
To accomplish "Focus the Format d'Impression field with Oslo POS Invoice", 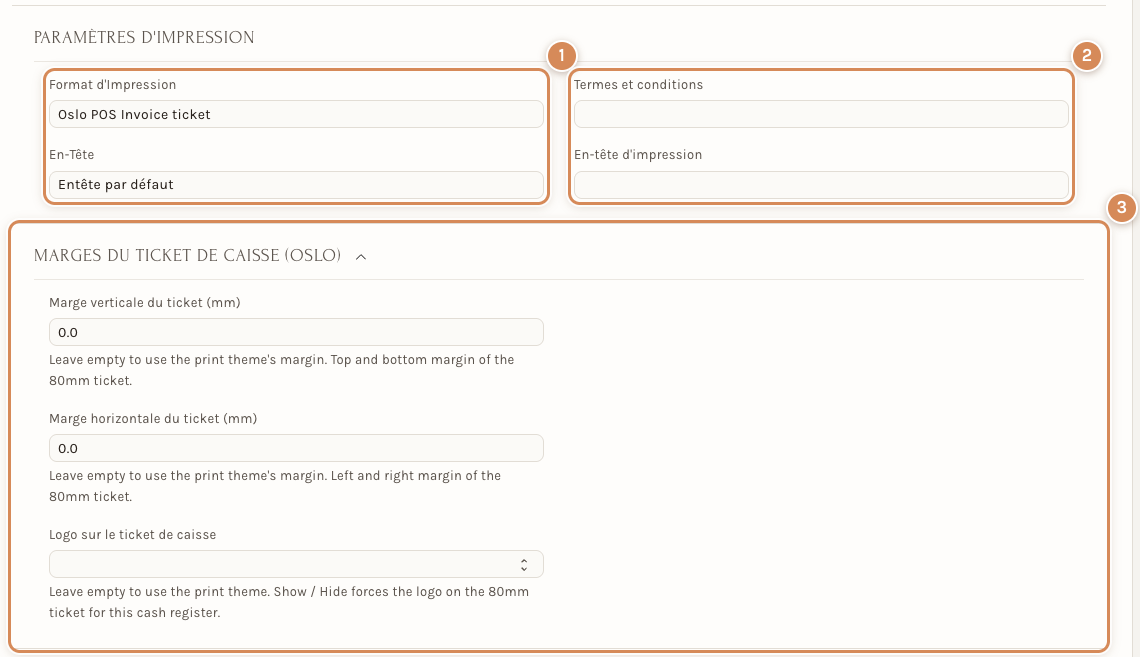I will (x=296, y=114).
